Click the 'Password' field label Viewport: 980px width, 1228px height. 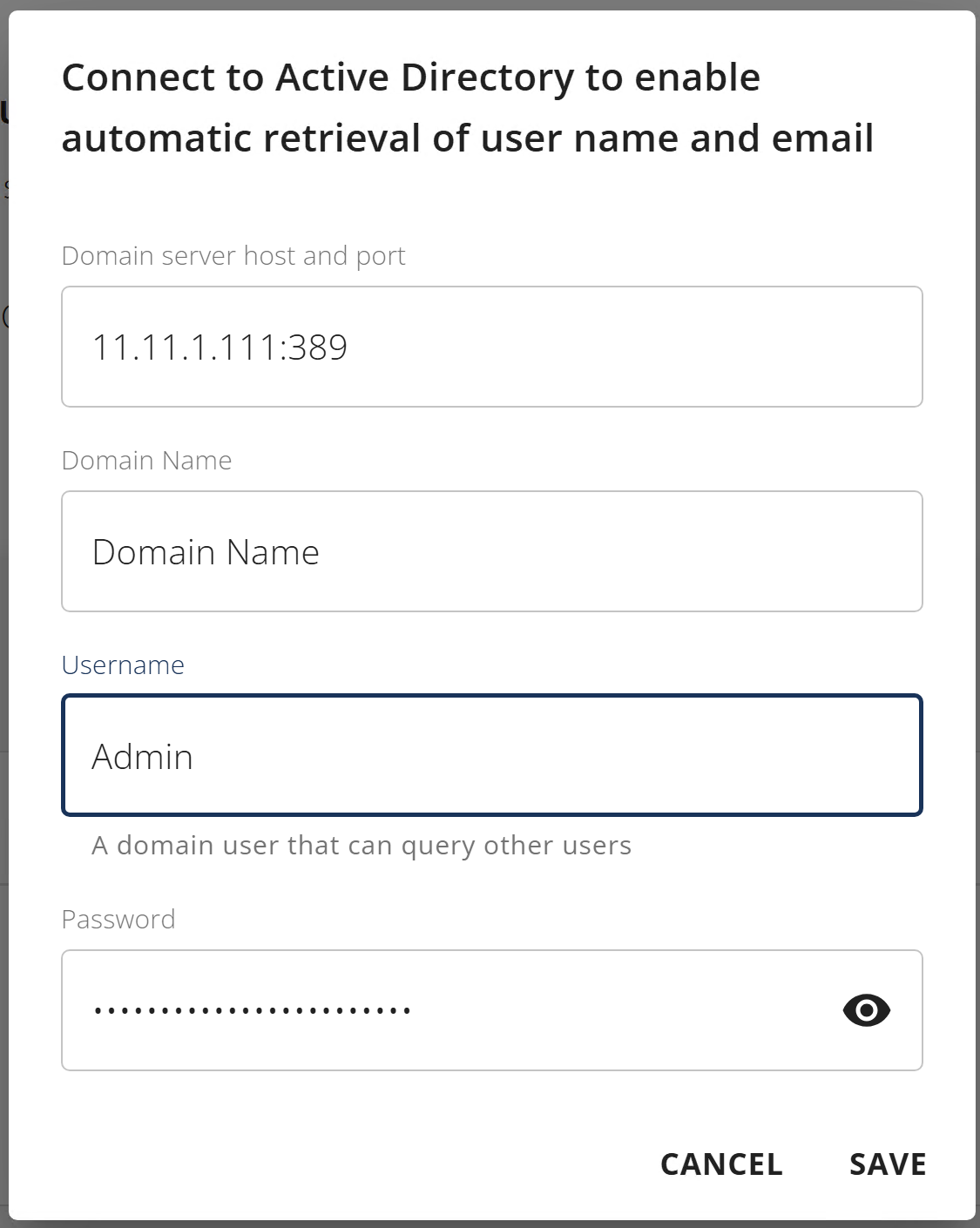[x=118, y=920]
